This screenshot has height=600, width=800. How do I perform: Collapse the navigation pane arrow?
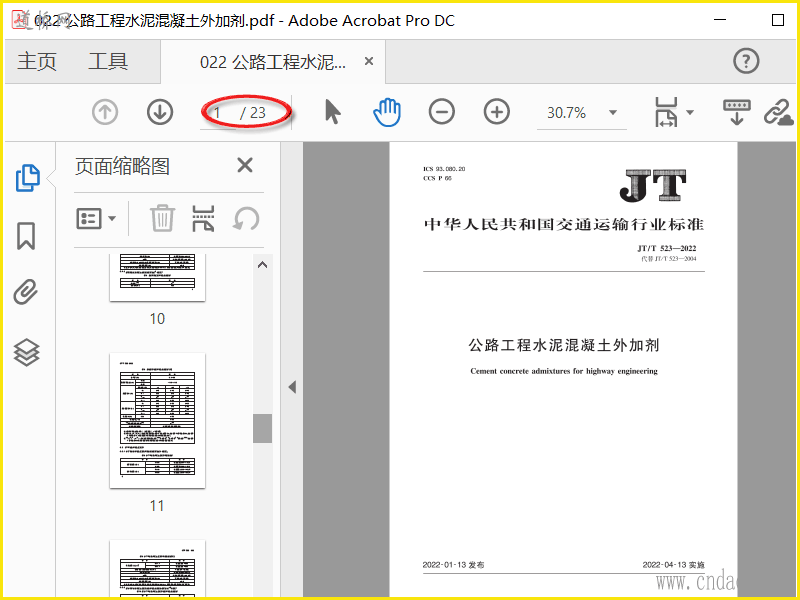(x=292, y=387)
